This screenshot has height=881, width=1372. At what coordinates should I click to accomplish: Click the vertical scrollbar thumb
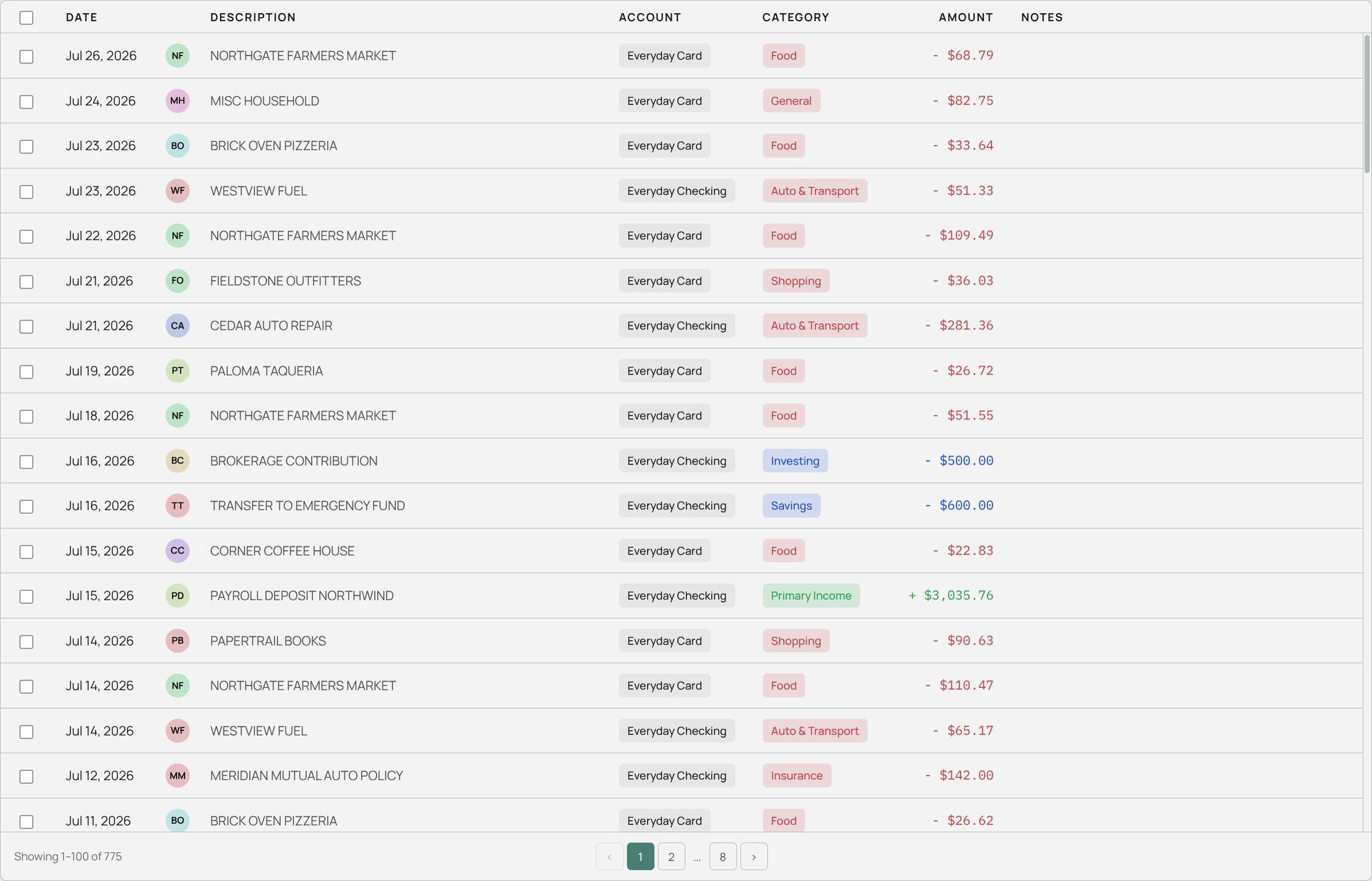point(1367,103)
